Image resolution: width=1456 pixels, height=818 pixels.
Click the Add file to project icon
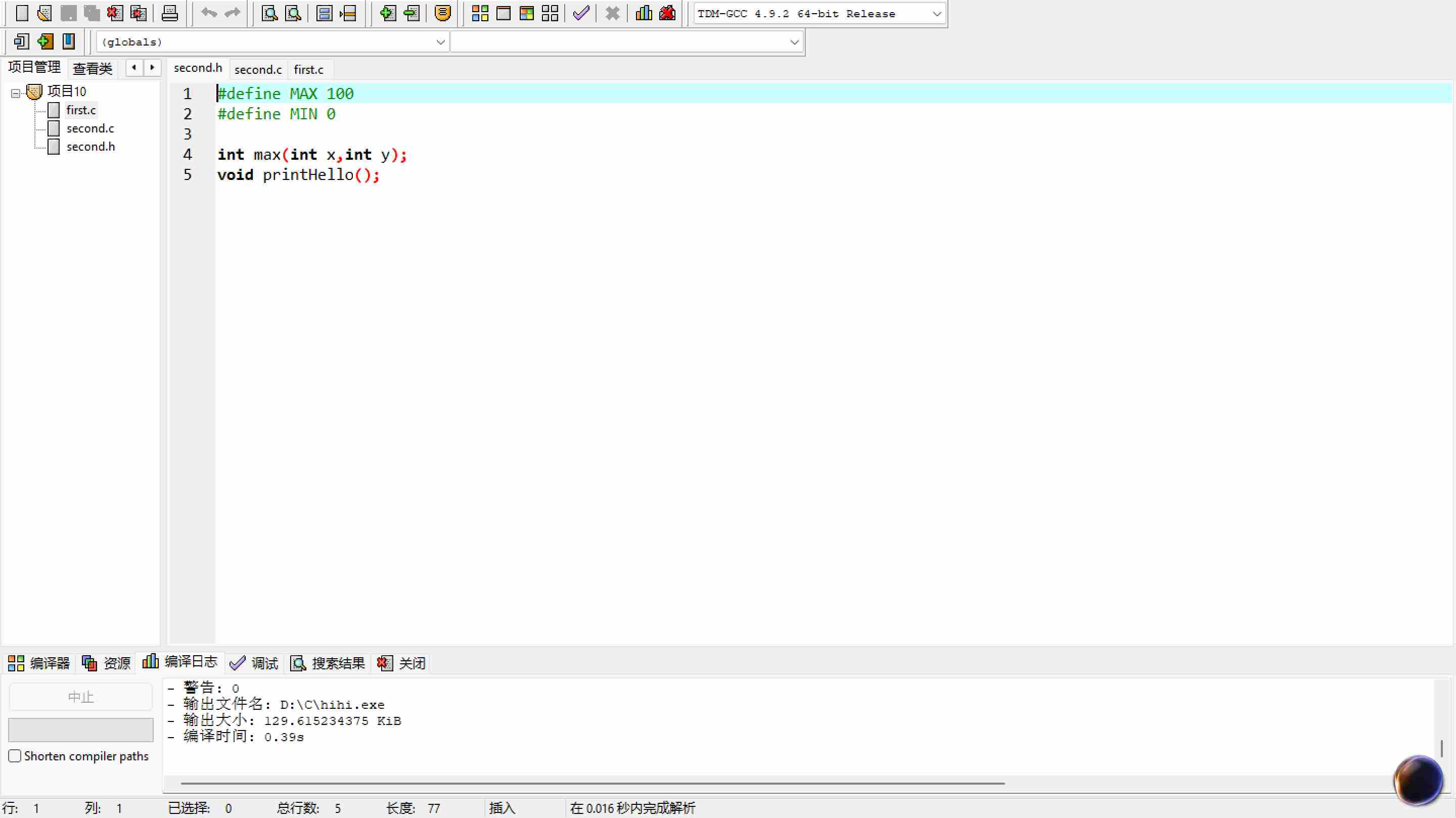pos(388,13)
